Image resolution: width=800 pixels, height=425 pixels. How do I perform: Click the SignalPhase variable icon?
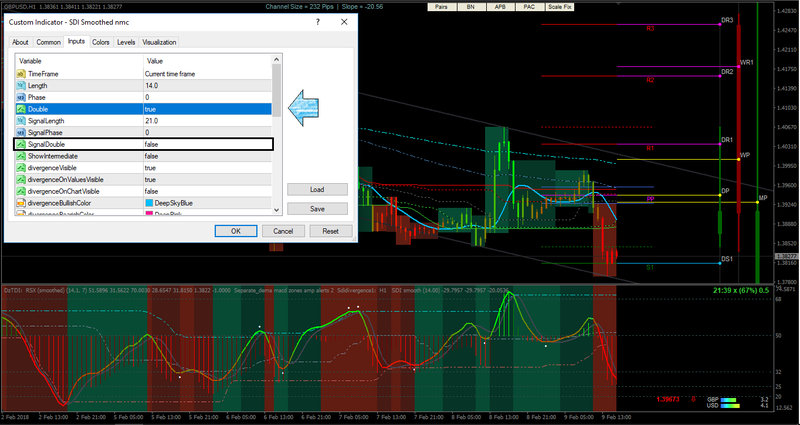click(20, 132)
